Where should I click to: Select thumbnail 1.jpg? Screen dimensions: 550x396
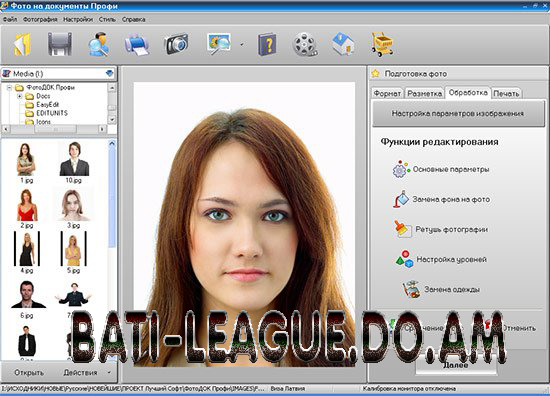coord(26,162)
